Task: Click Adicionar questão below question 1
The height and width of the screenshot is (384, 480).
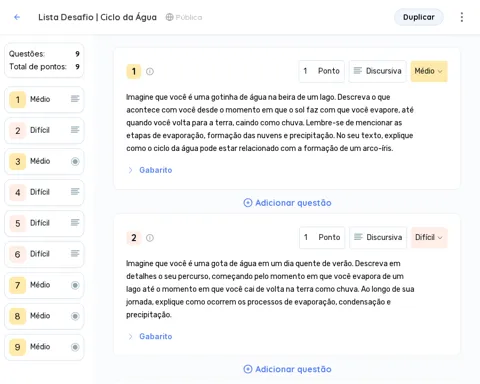Action: (287, 203)
